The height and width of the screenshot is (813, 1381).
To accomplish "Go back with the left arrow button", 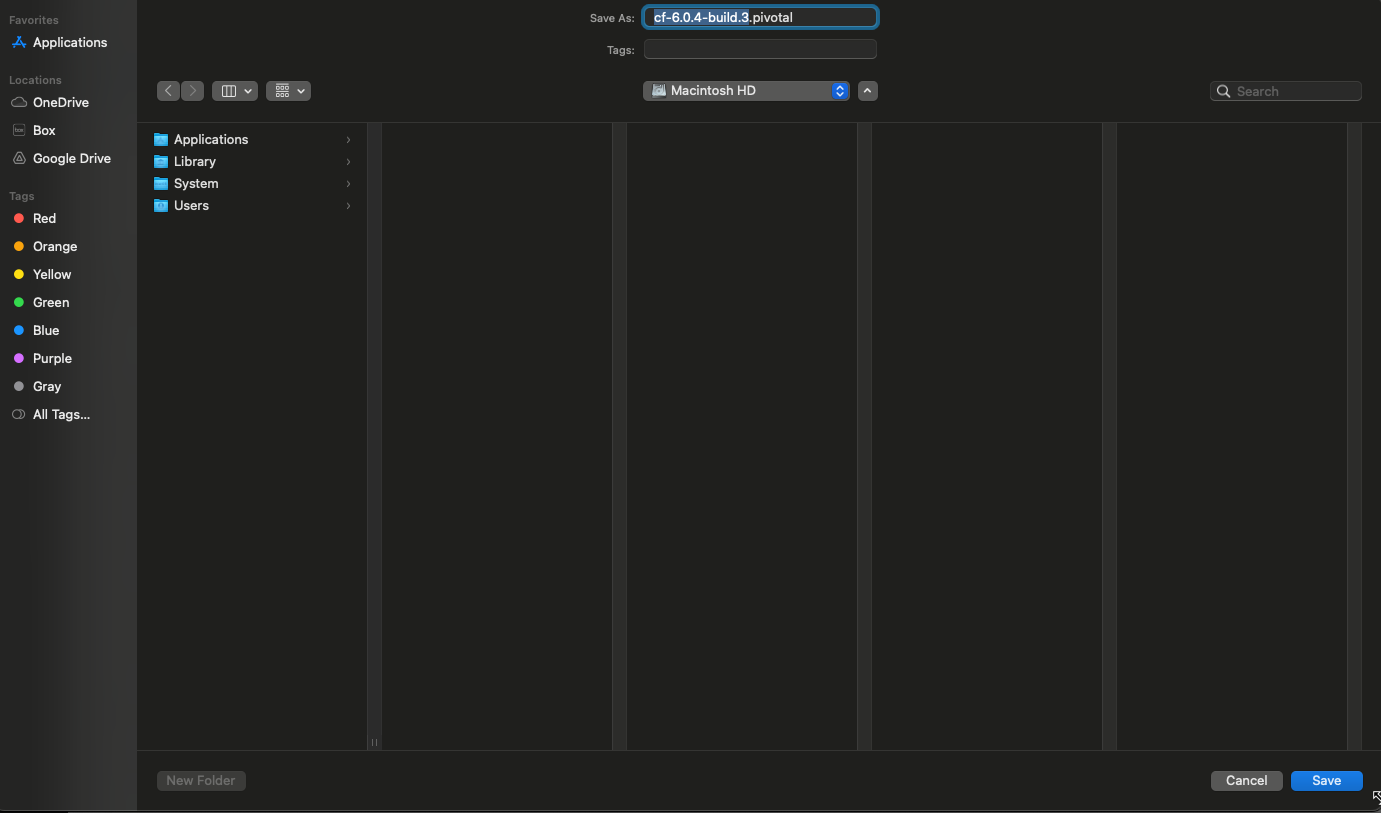I will 168,91.
